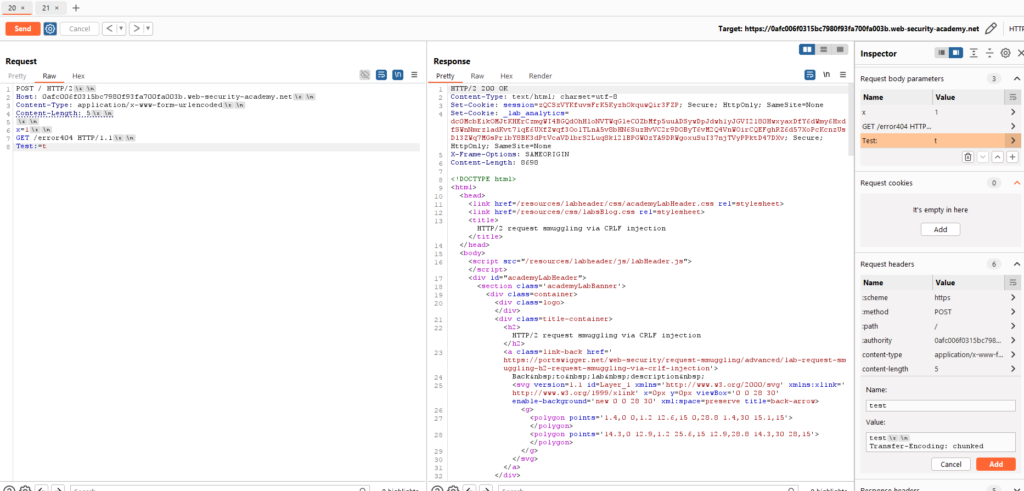Screen dimensions: 1024x491
Task: Collapse the Request headers section
Action: (1016, 264)
